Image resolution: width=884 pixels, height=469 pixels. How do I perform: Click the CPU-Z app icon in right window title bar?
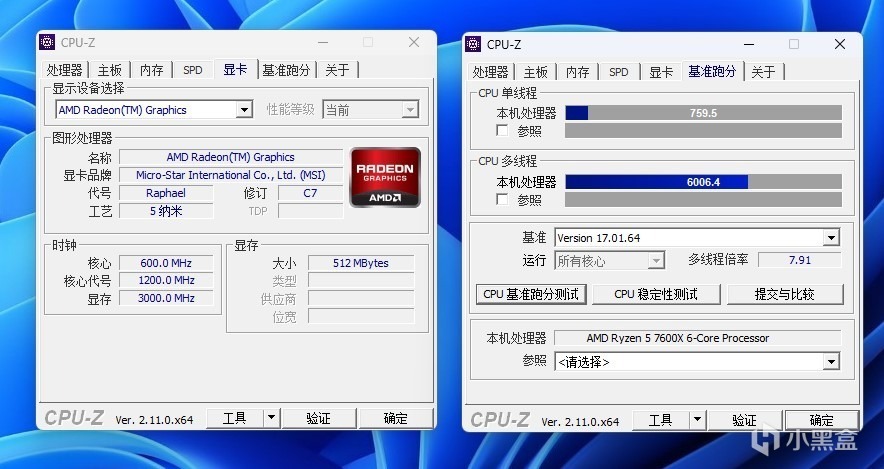(x=473, y=44)
